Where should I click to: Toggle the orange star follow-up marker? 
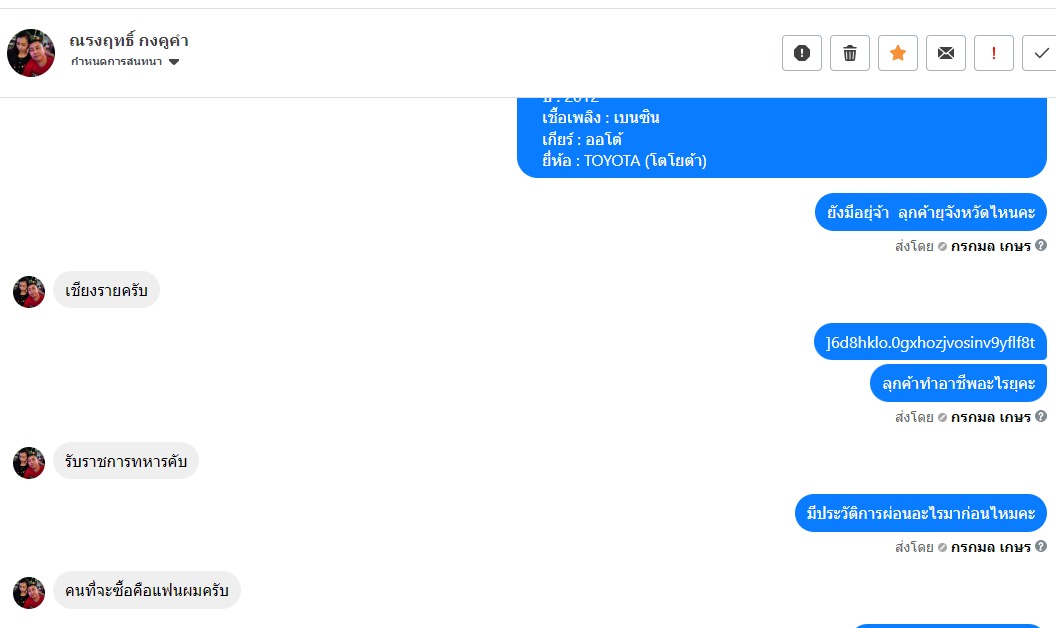898,53
